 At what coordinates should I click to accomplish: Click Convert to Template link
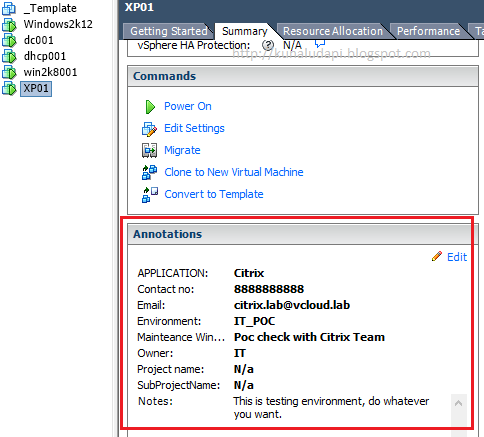point(214,194)
